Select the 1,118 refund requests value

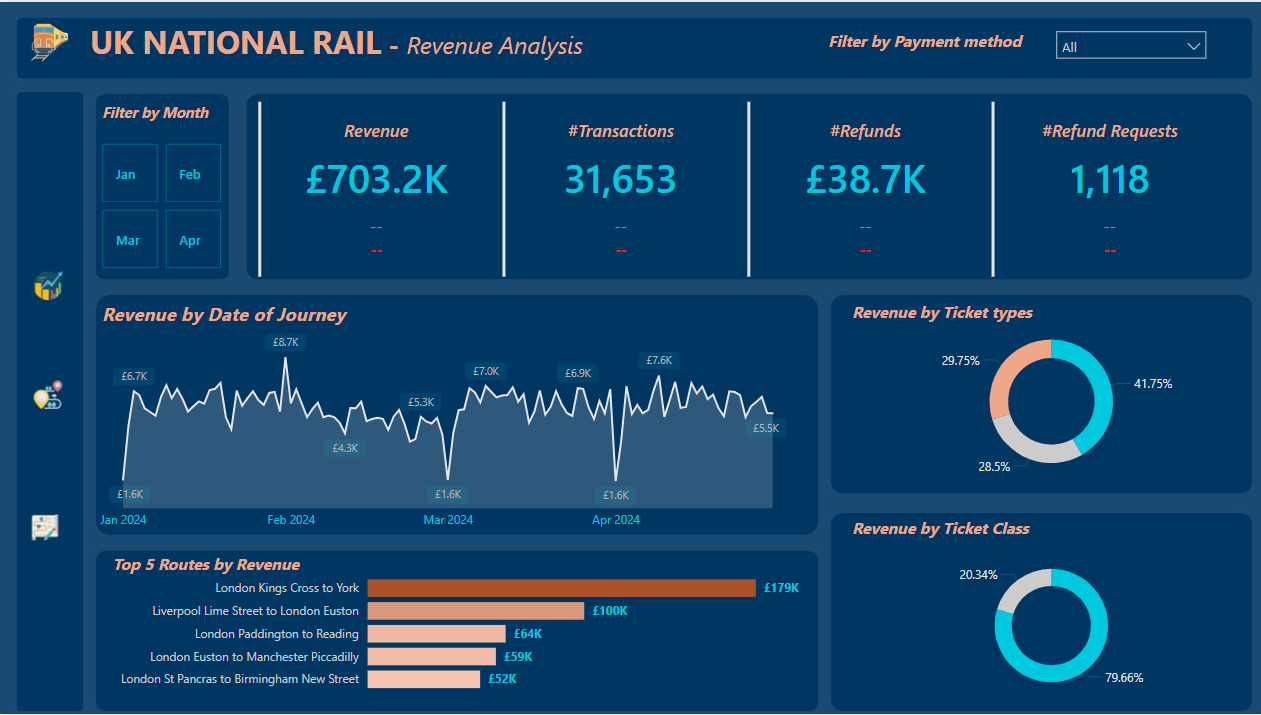pos(1109,180)
